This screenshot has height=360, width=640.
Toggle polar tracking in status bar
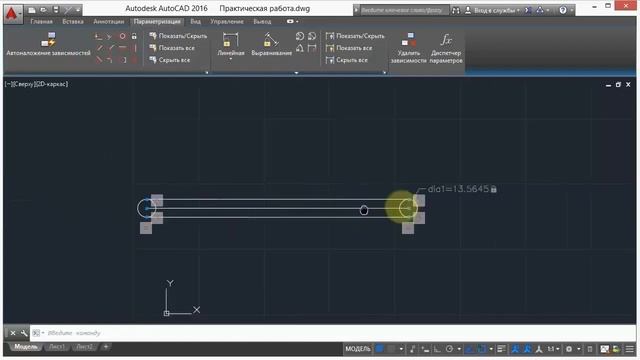(x=449, y=349)
